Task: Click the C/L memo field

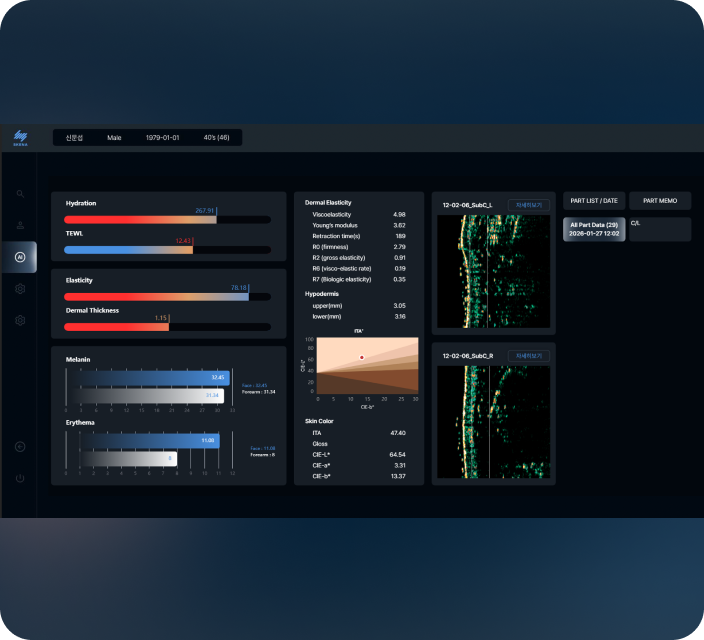Action: 660,229
